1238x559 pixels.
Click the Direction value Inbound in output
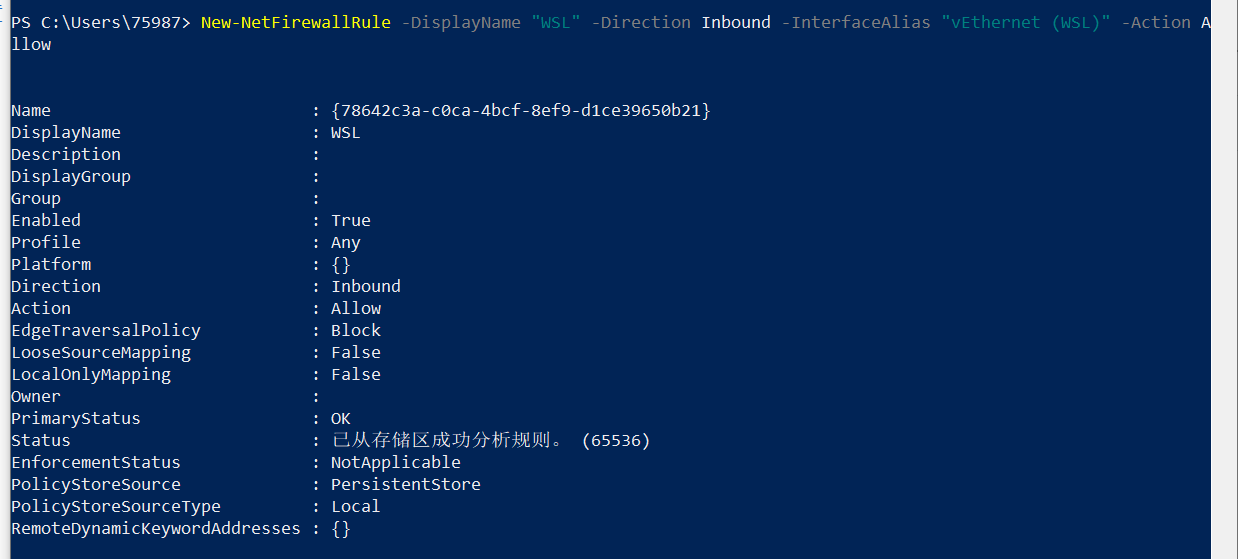365,287
